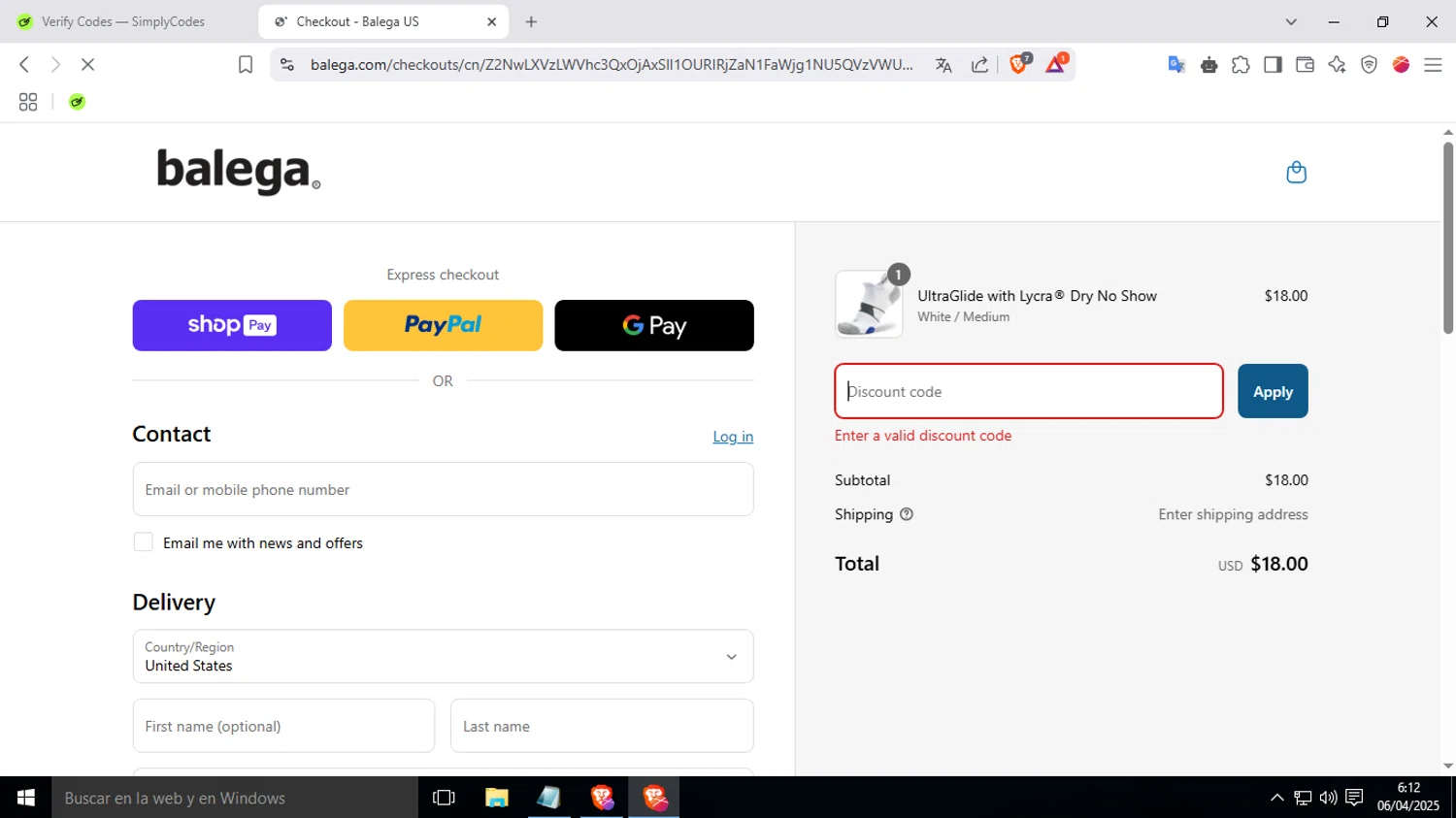Open the shopping cart bag icon
Image resolution: width=1456 pixels, height=818 pixels.
coord(1296,173)
